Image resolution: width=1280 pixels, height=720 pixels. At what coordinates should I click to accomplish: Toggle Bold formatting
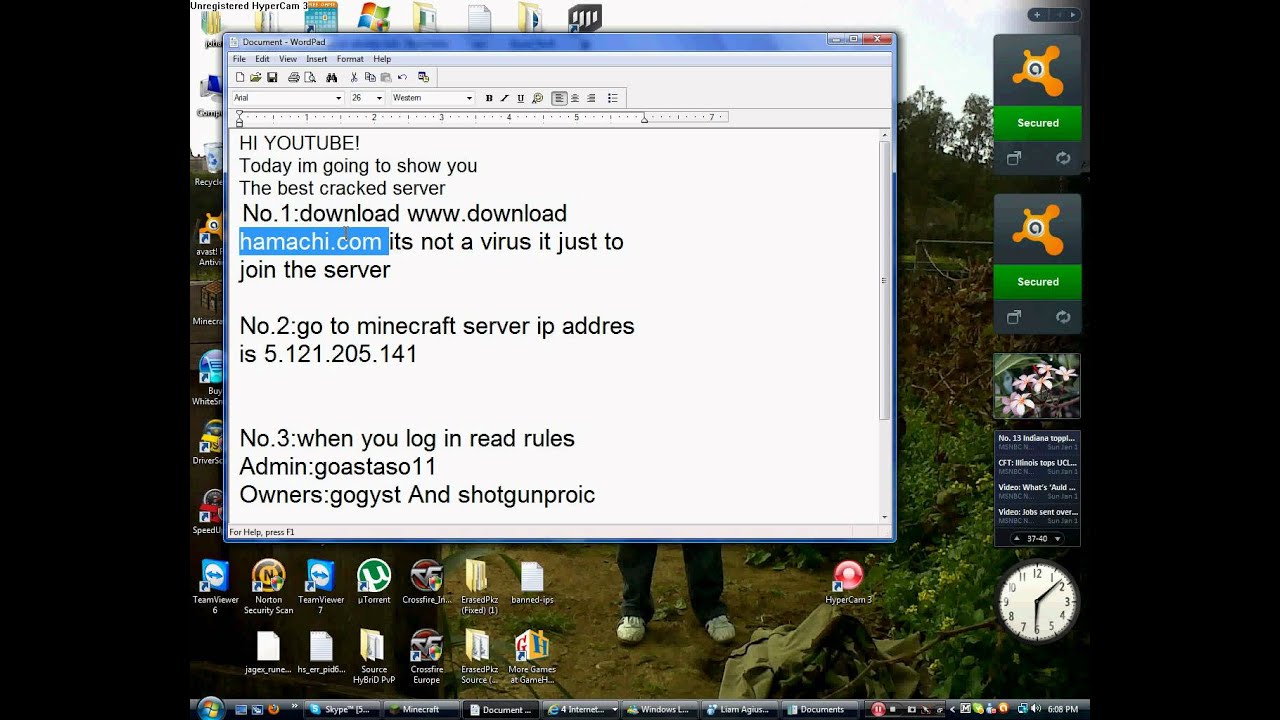click(489, 98)
